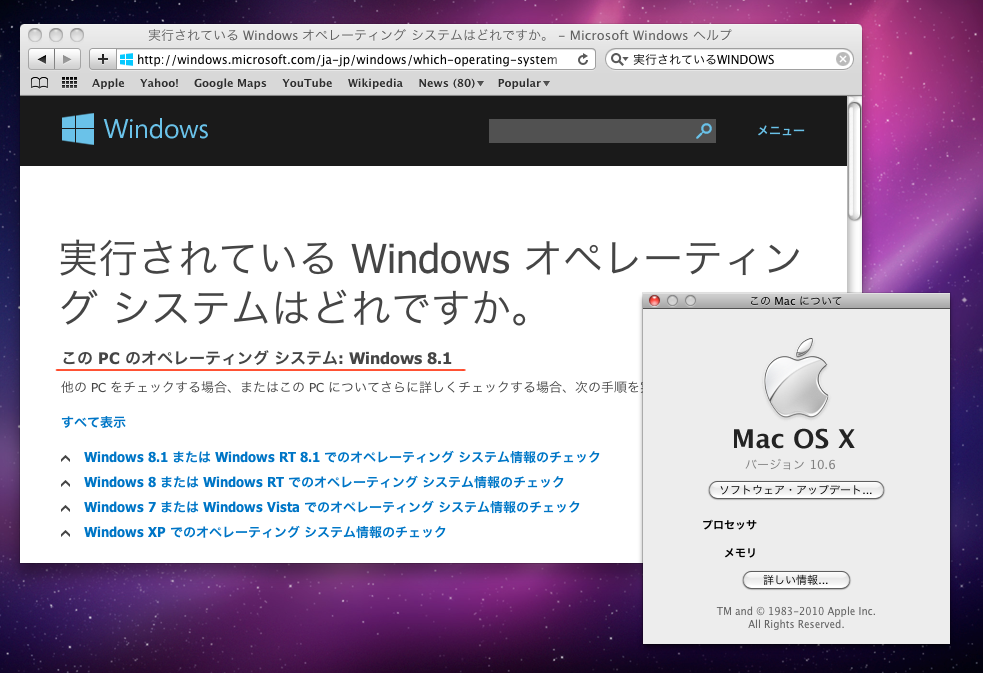Click Mac OS X title text
Image resolution: width=983 pixels, height=673 pixels.
click(x=794, y=439)
